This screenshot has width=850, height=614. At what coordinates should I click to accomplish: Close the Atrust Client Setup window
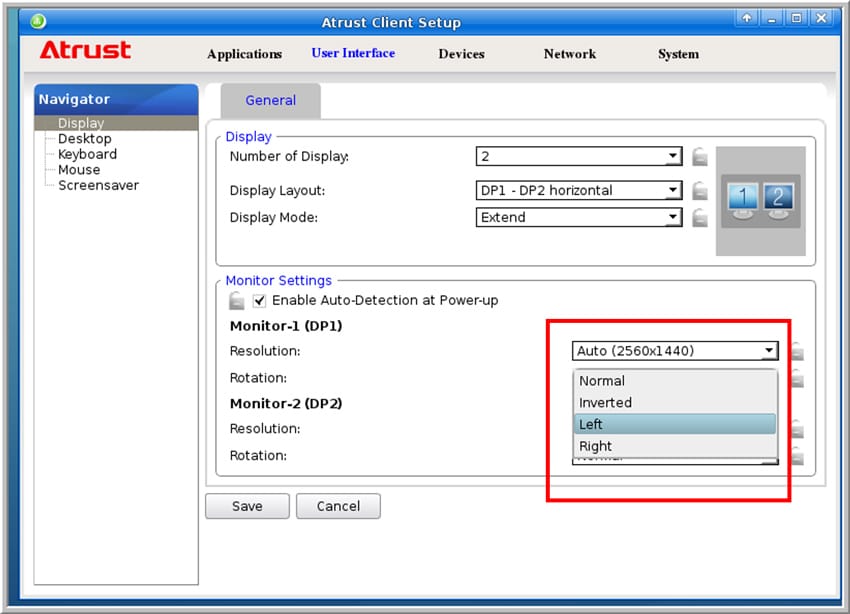pos(821,18)
